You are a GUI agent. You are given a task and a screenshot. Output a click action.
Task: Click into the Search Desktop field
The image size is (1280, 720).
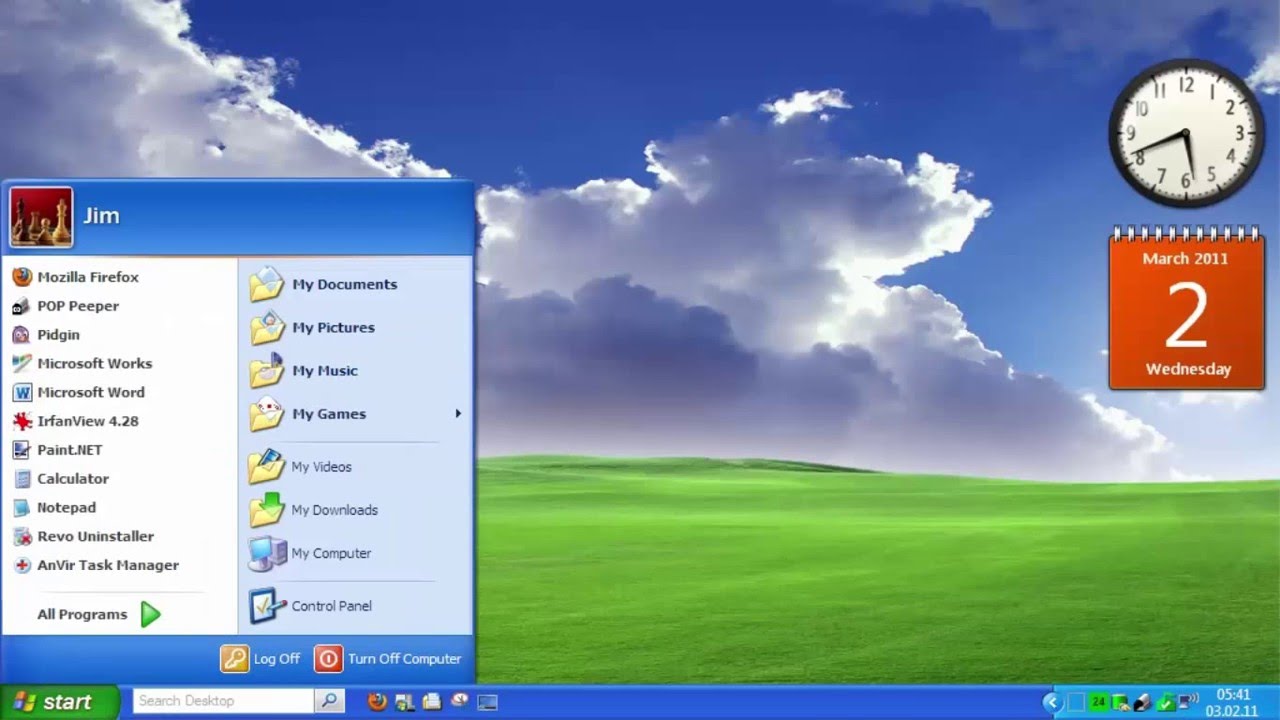[x=224, y=701]
